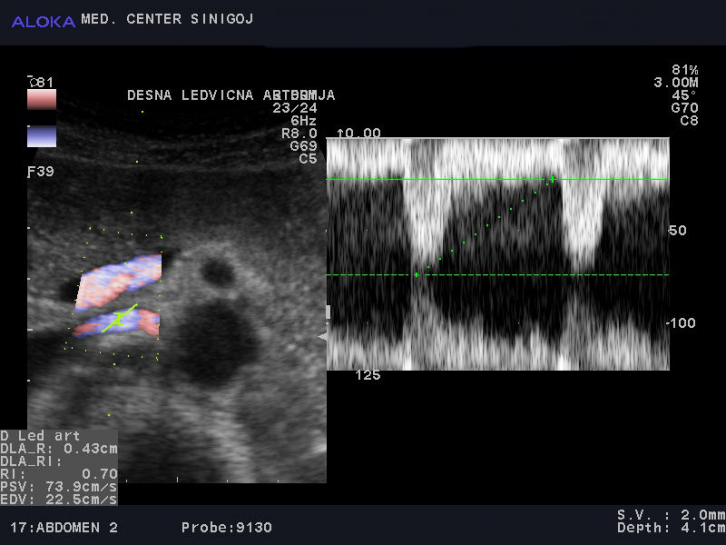The image size is (726, 545).
Task: Click the green caliper cross on upper line
Action: (x=552, y=179)
